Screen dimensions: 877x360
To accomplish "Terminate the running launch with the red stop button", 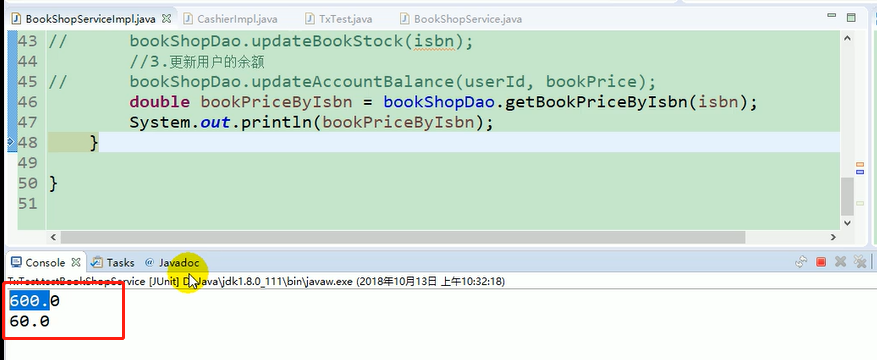I will [821, 262].
